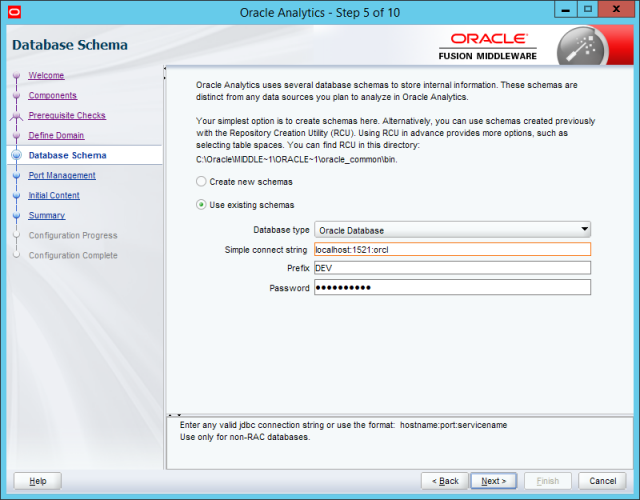Click the 'hostname:port:servicename' format hint

coord(453,425)
